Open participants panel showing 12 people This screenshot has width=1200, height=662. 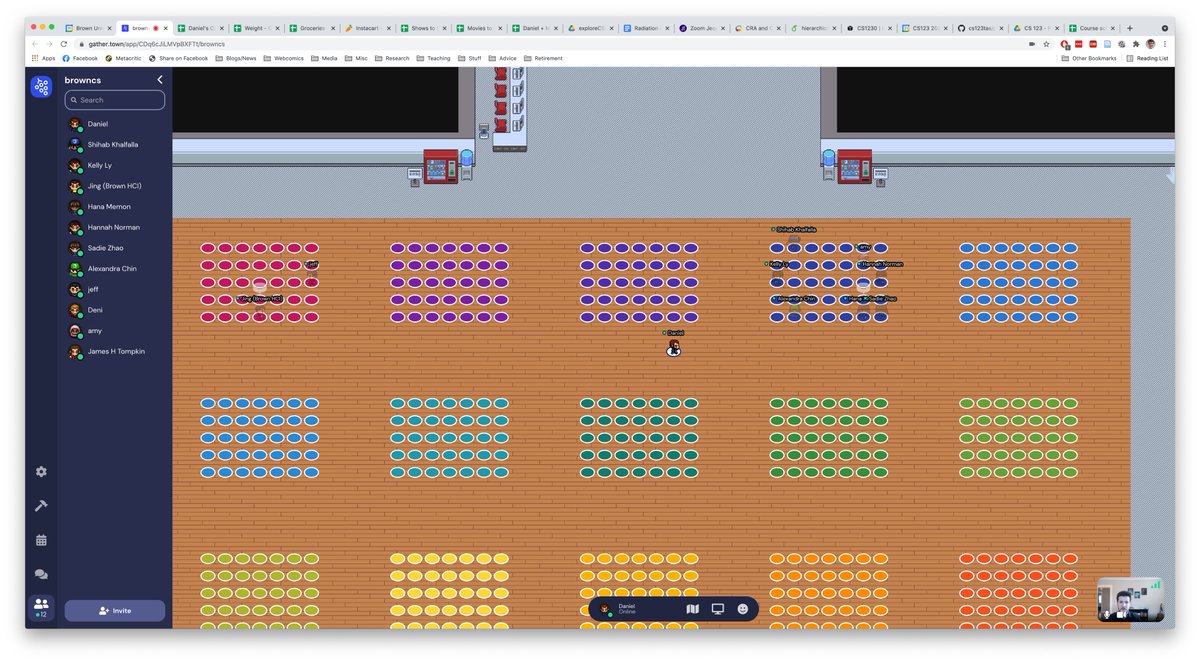41,607
